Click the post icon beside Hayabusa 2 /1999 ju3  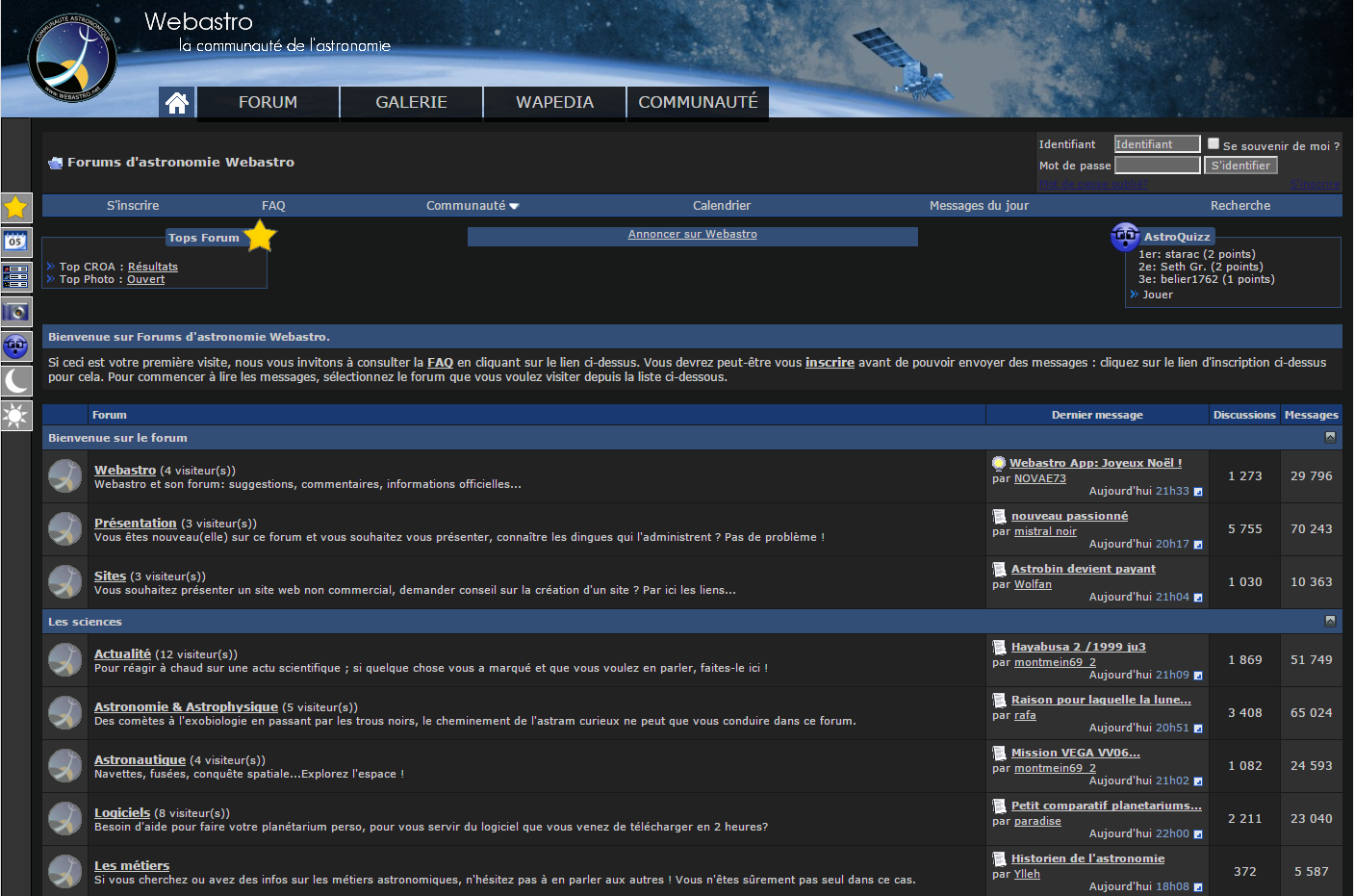(999, 647)
